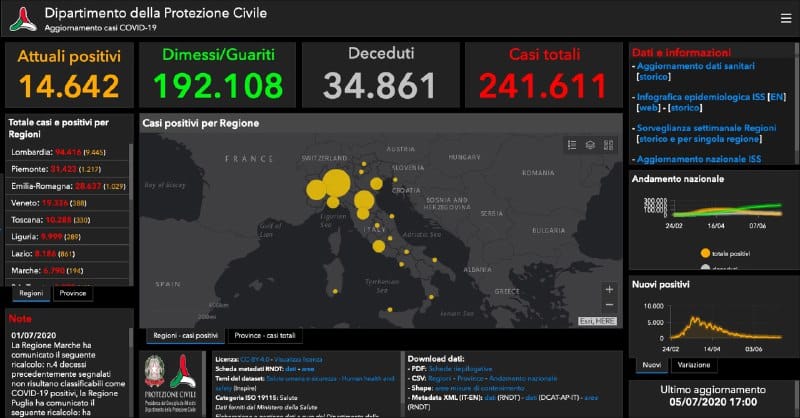Open the CC-BY-4.0 licence link
The width and height of the screenshot is (800, 418).
tap(256, 359)
